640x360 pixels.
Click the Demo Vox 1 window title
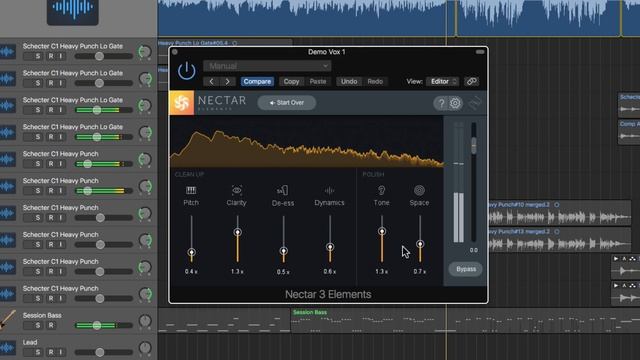[x=327, y=52]
